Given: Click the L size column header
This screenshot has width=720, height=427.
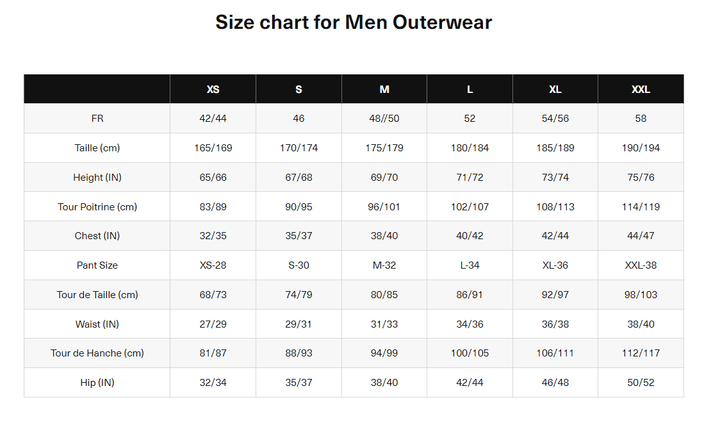Looking at the screenshot, I should (x=470, y=89).
